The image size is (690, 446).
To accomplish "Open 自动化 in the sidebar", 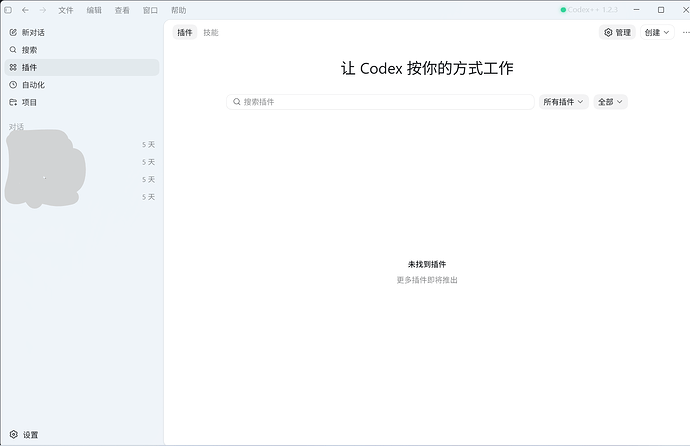I will (x=82, y=85).
